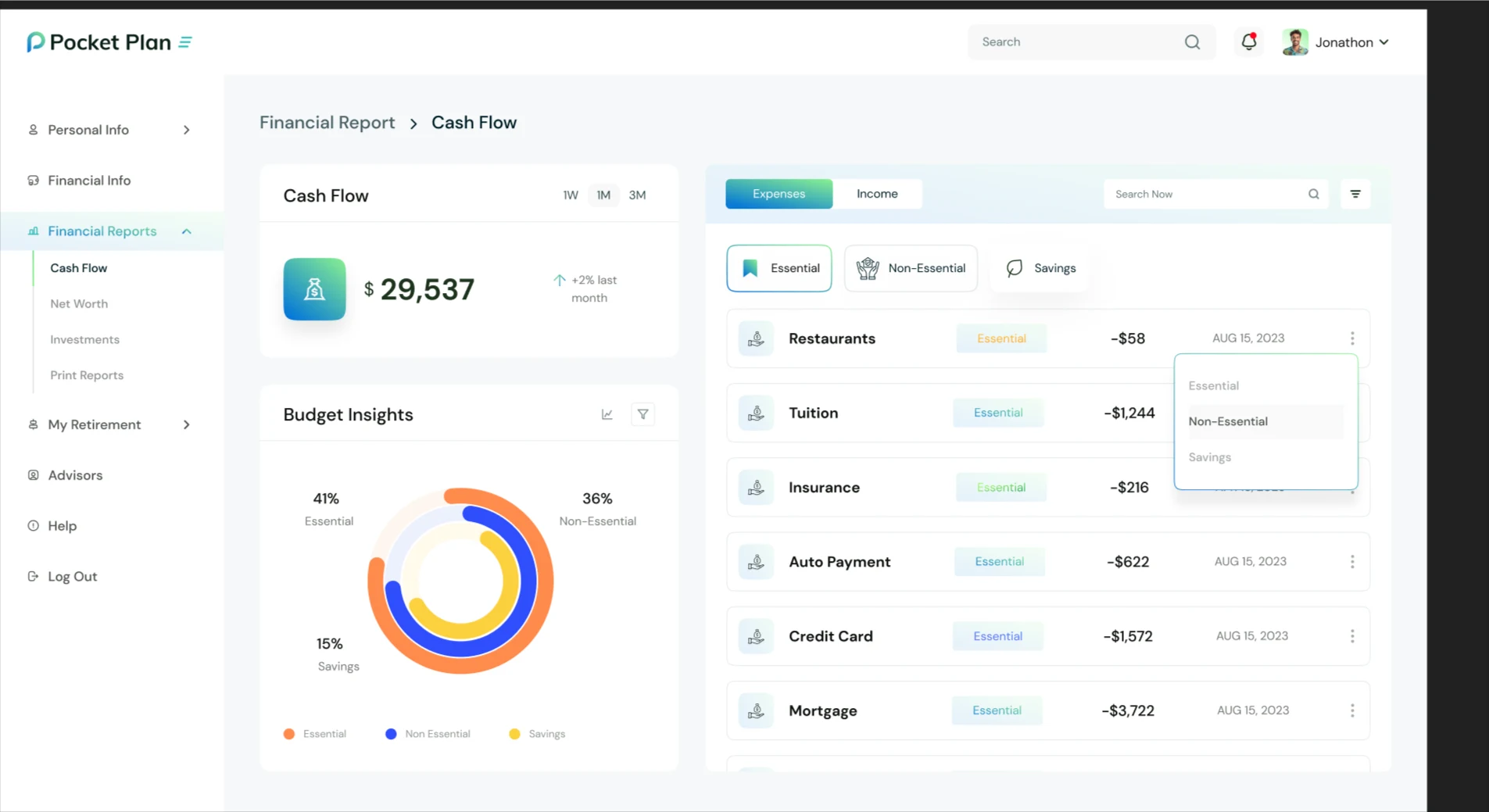Open the Budget Insights chart view icon
This screenshot has width=1489, height=812.
coord(607,414)
